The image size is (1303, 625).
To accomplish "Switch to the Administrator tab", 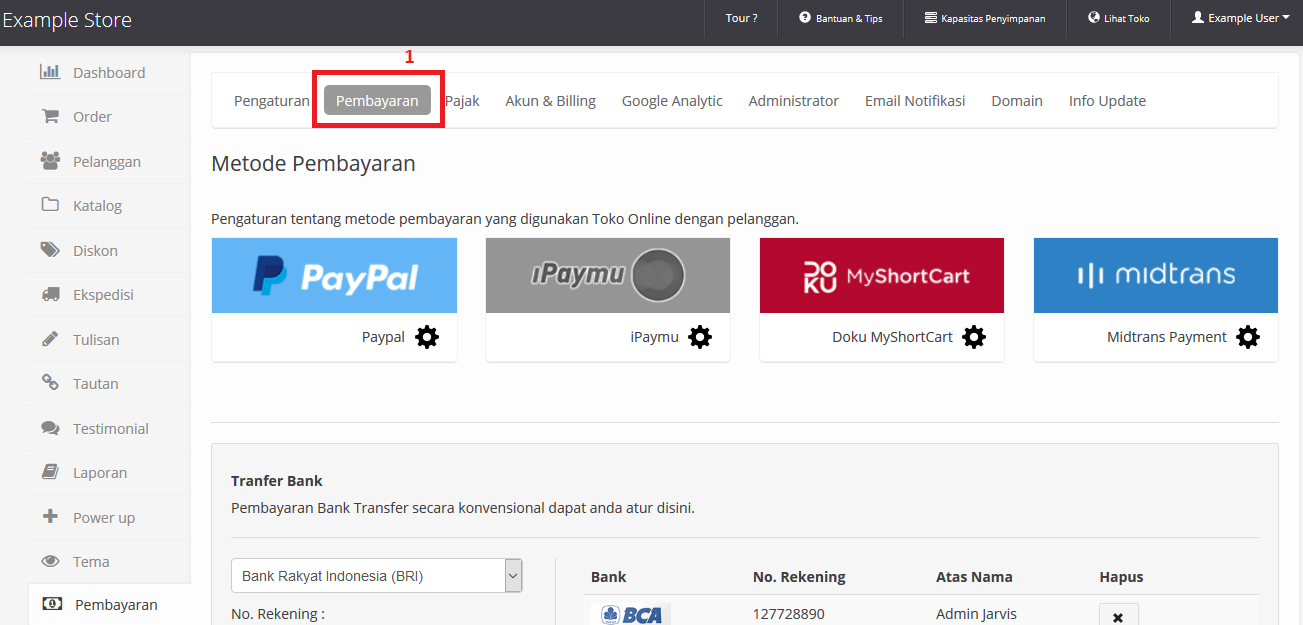I will pyautogui.click(x=794, y=101).
